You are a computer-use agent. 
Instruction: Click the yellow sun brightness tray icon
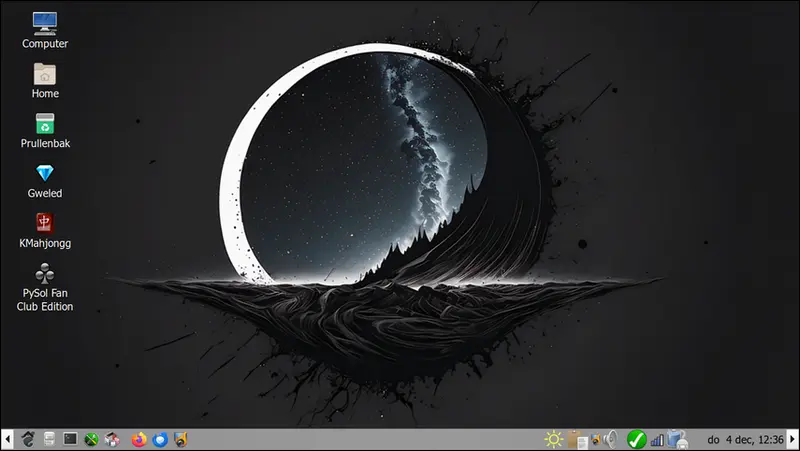[554, 439]
